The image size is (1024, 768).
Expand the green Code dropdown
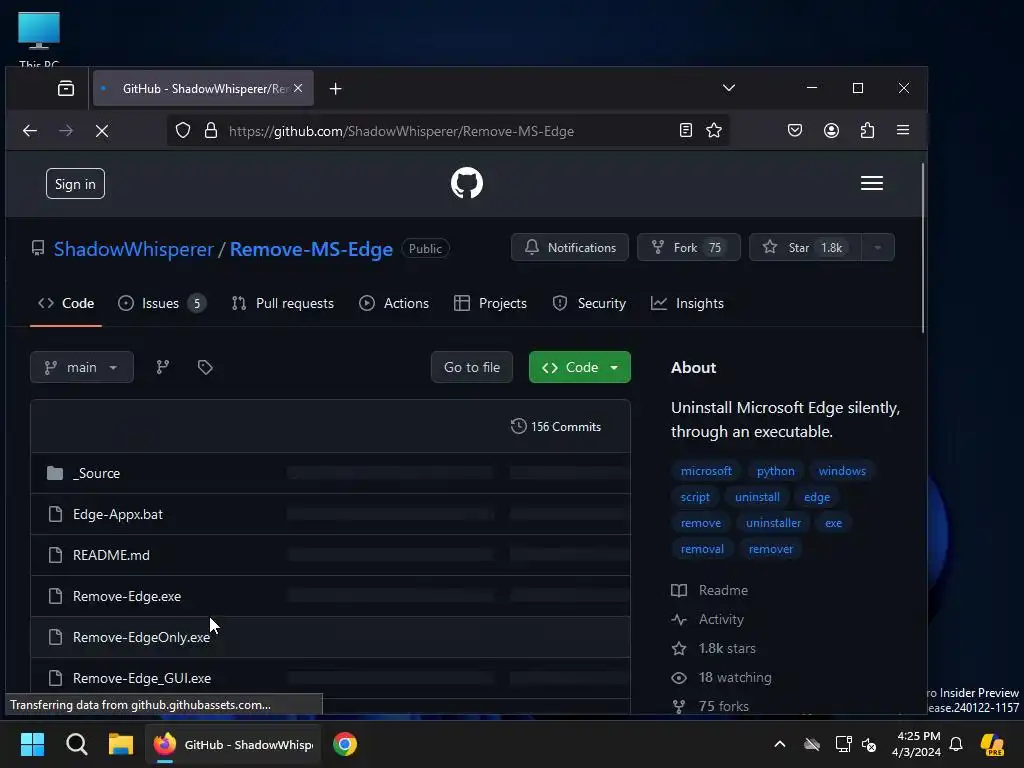point(580,367)
